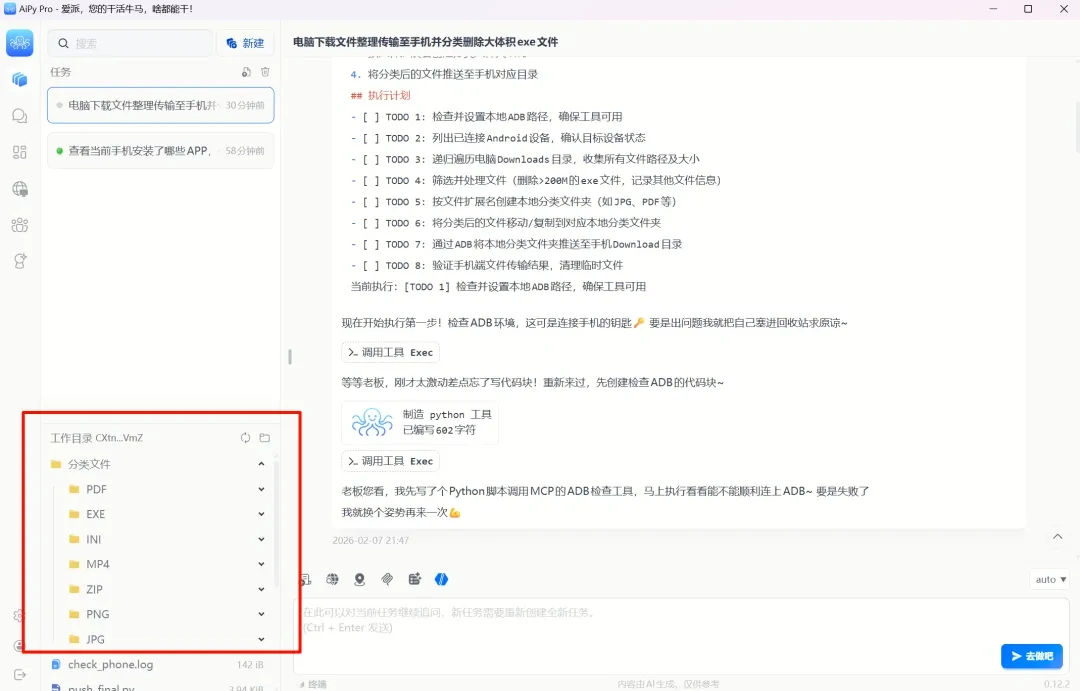The image size is (1080, 691).
Task: Expand the EXE folder chevron
Action: (x=261, y=514)
